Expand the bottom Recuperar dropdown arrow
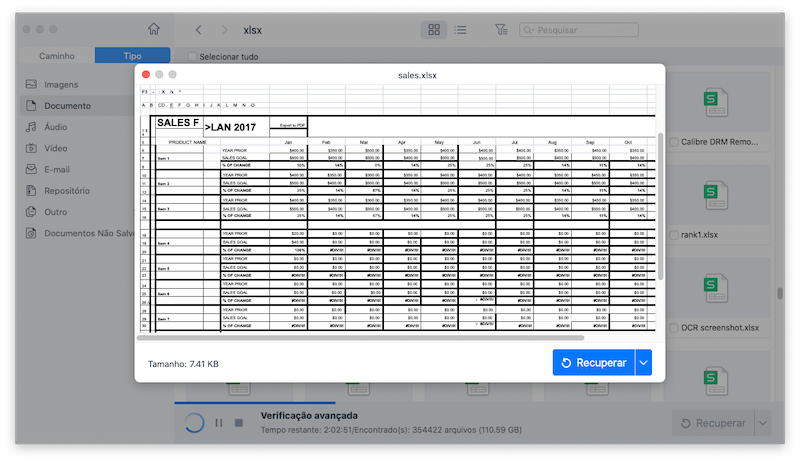The image size is (800, 462). pyautogui.click(x=763, y=423)
